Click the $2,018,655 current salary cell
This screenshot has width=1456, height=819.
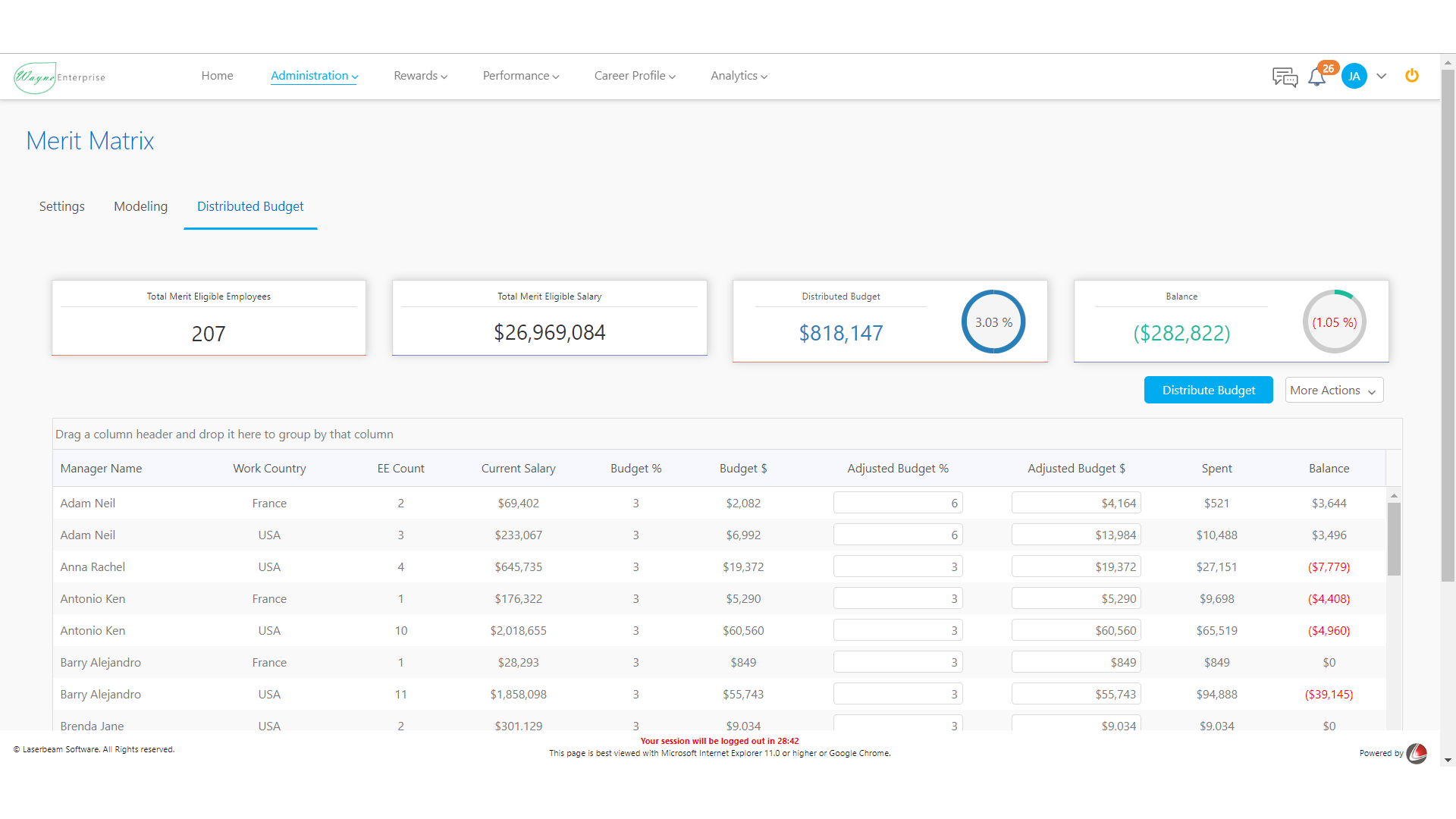519,630
